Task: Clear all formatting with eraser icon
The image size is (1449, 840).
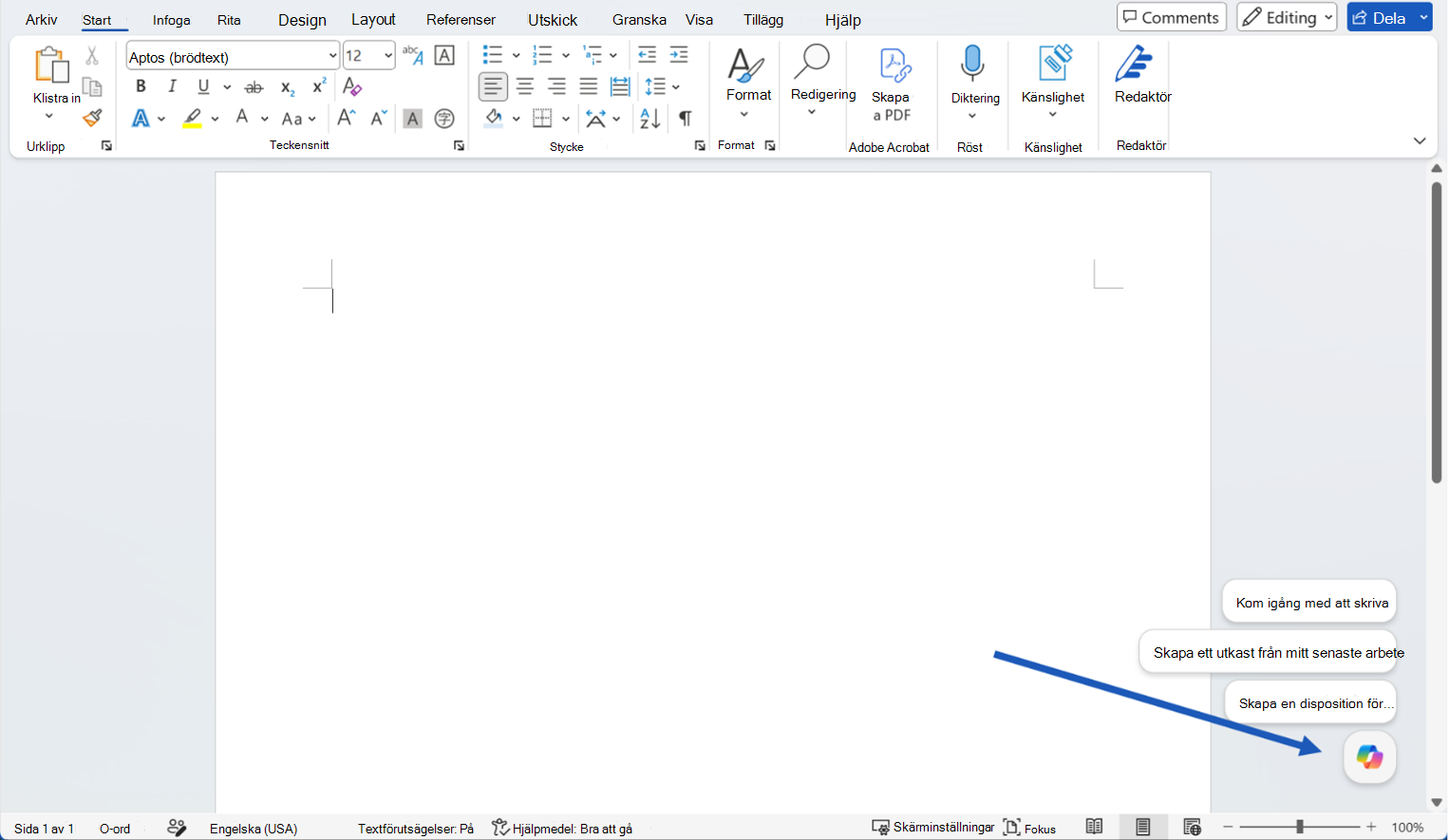Action: click(352, 86)
